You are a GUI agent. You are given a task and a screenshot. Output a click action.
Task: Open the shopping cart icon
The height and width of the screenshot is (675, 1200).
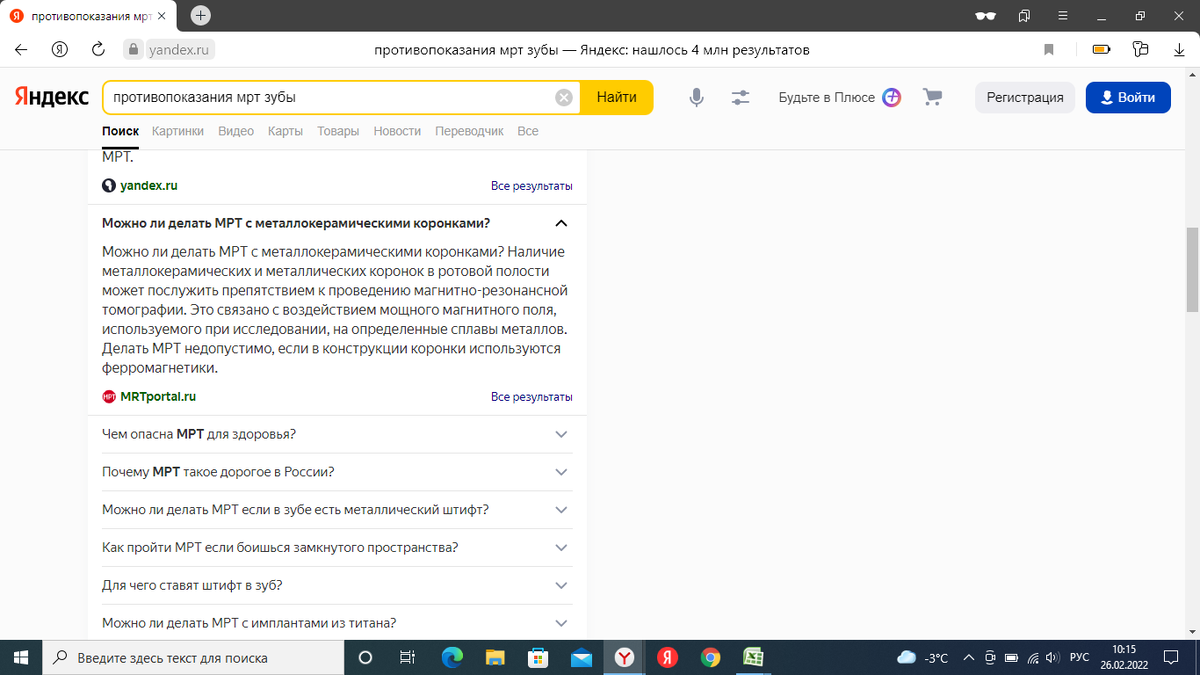tap(933, 97)
